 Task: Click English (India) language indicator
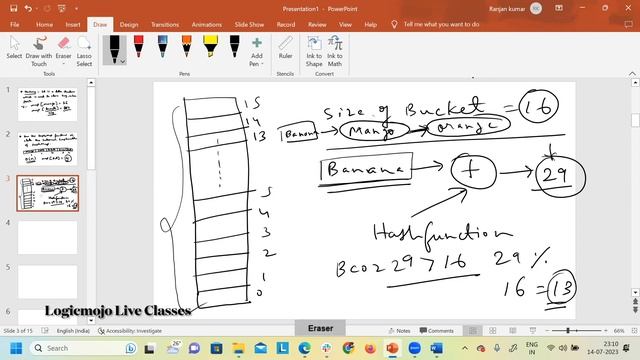pyautogui.click(x=73, y=331)
